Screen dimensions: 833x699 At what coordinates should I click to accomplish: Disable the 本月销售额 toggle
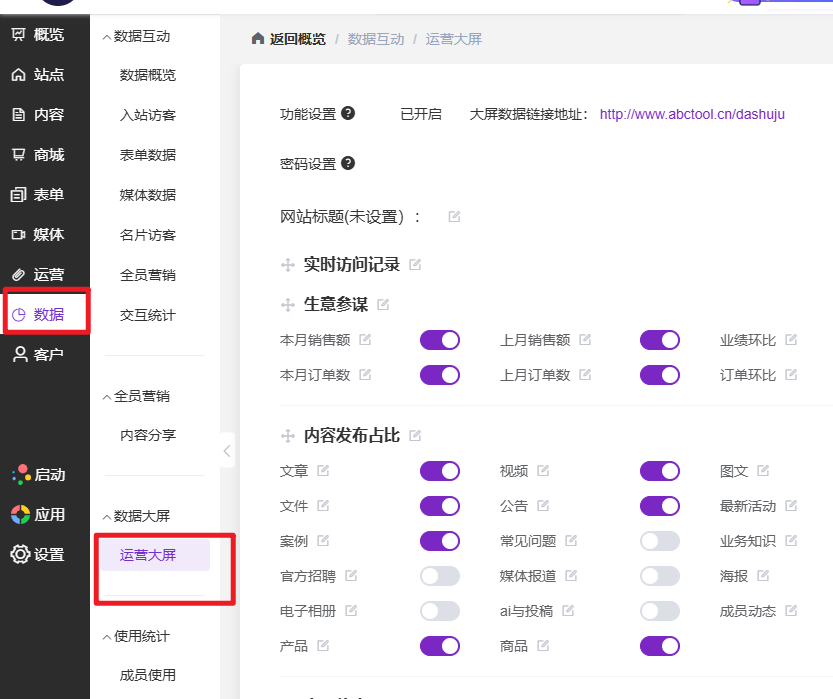(439, 340)
